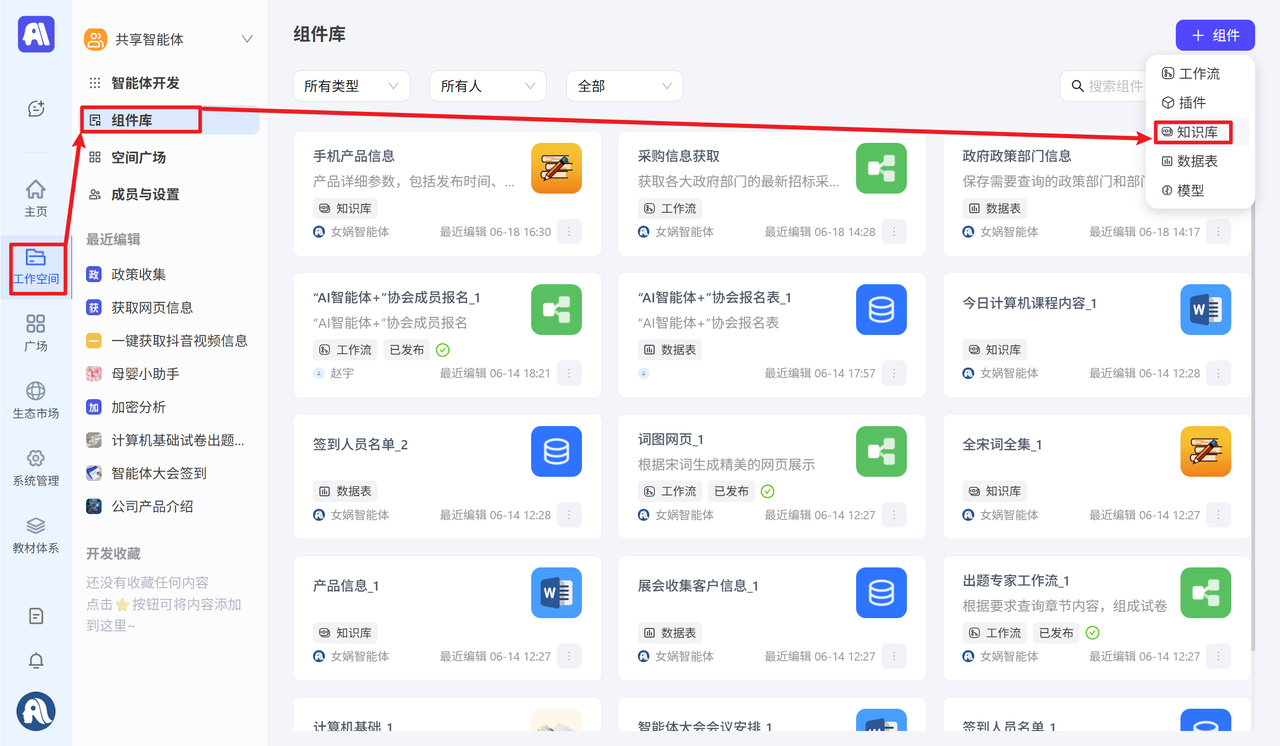The height and width of the screenshot is (746, 1280).
Task: Start new chat via top sidebar icon
Action: coord(36,108)
